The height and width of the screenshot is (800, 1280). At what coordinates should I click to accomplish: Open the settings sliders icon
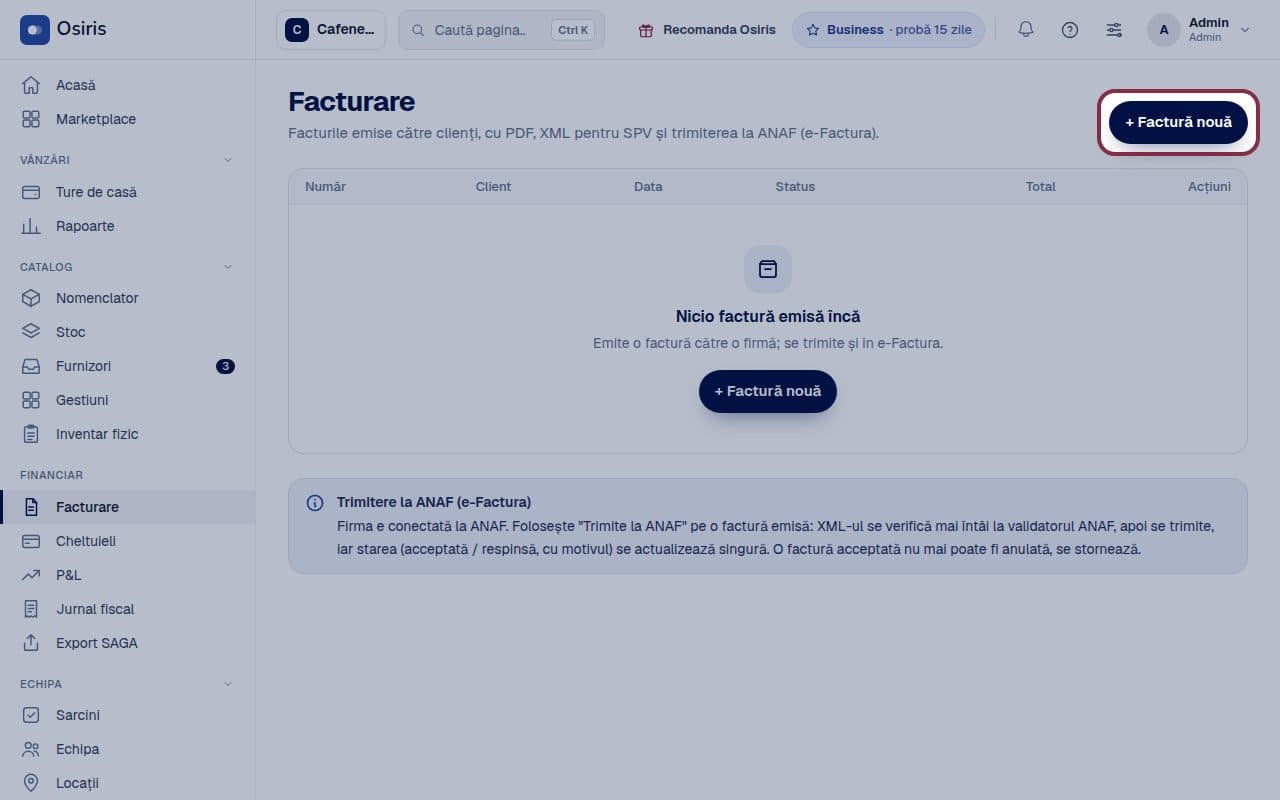[x=1114, y=30]
